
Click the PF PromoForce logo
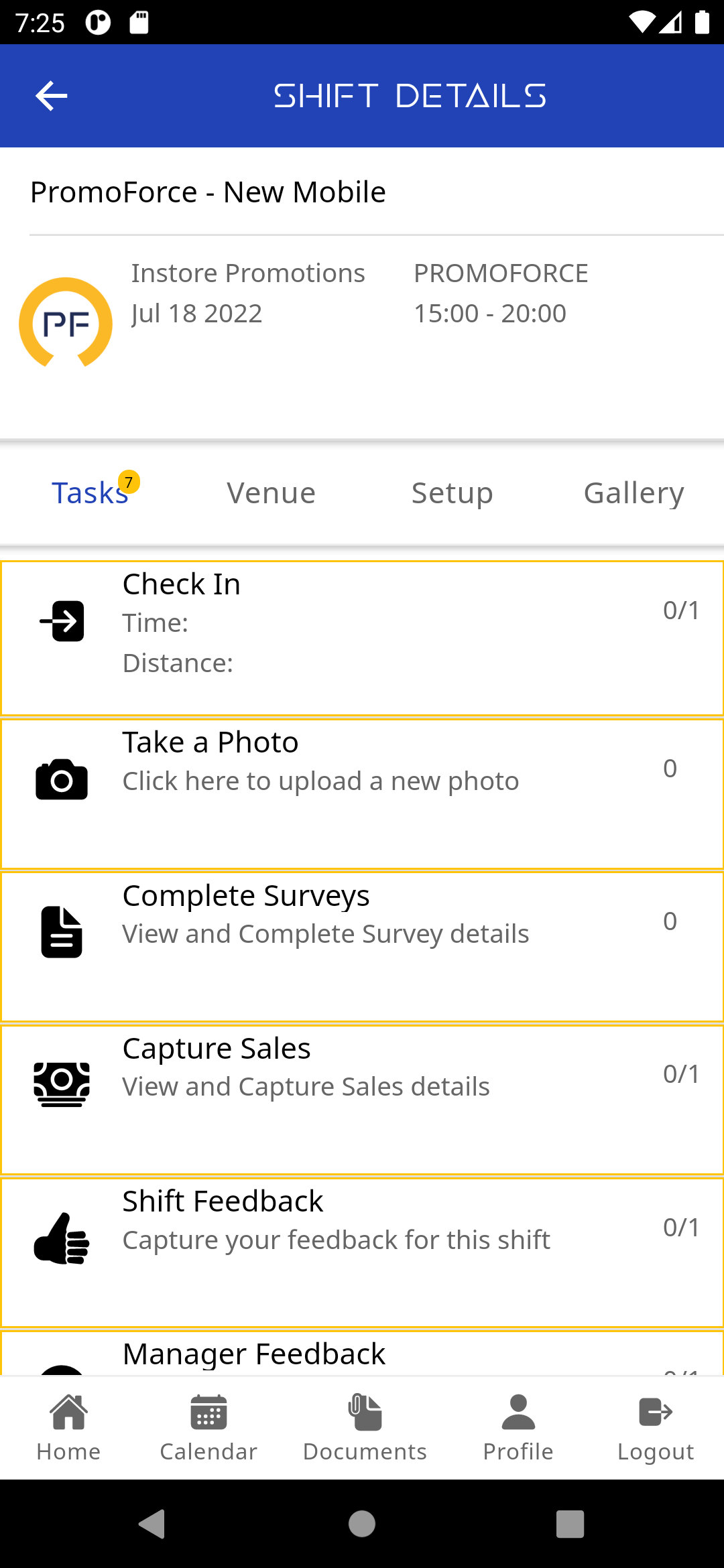(66, 322)
